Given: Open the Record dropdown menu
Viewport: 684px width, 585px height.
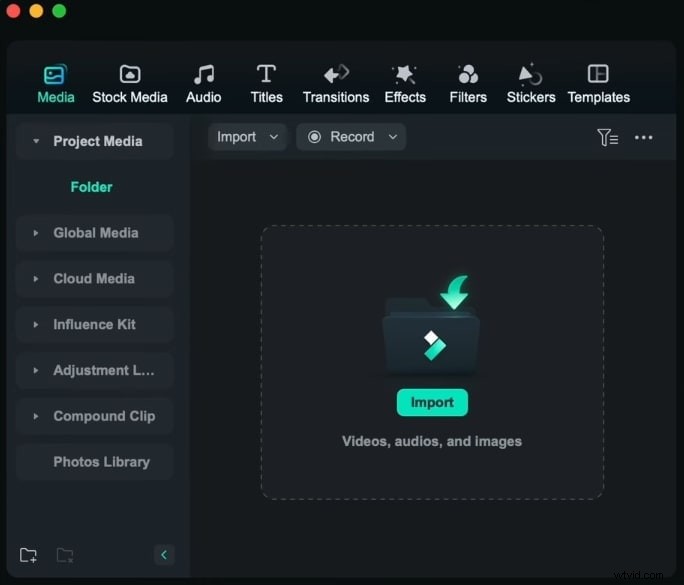Looking at the screenshot, I should click(x=351, y=137).
